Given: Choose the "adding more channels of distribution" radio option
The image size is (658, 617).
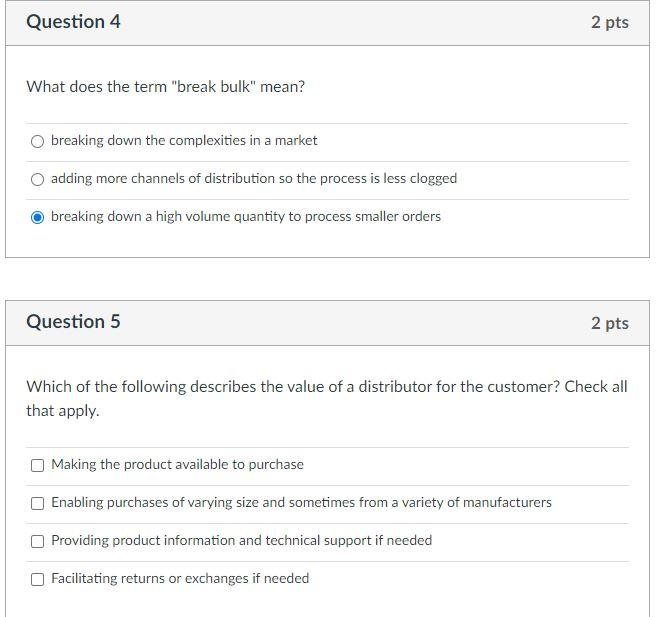Looking at the screenshot, I should [38, 179].
